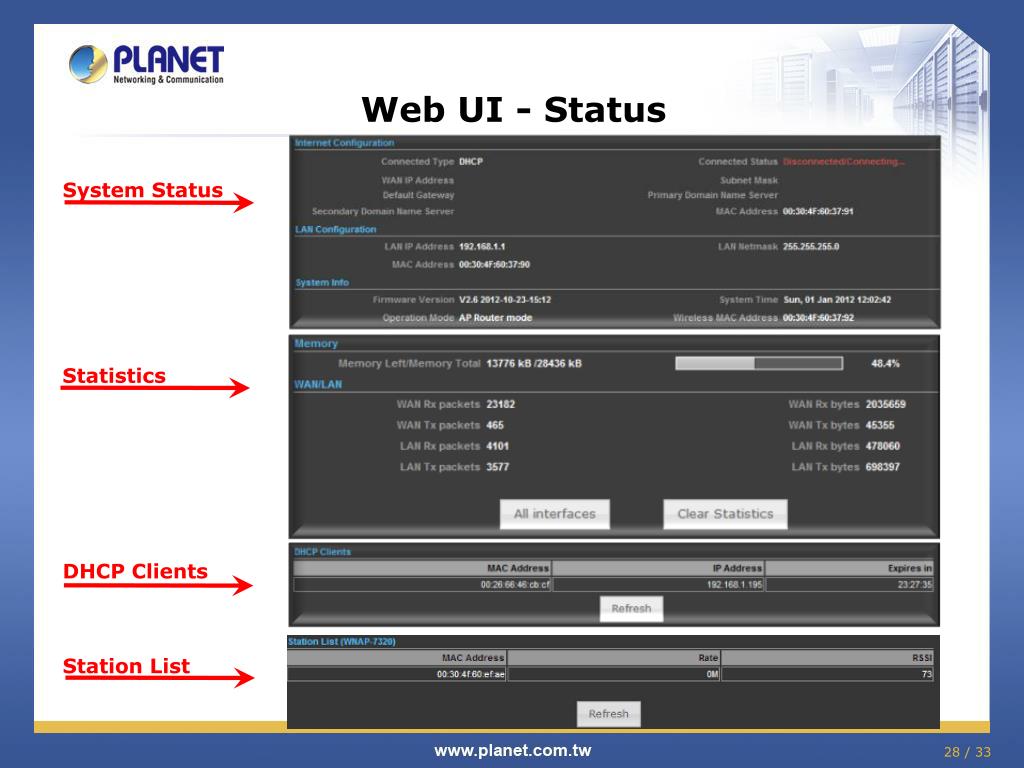Click the System Status red label
This screenshot has height=768, width=1024.
[x=142, y=190]
